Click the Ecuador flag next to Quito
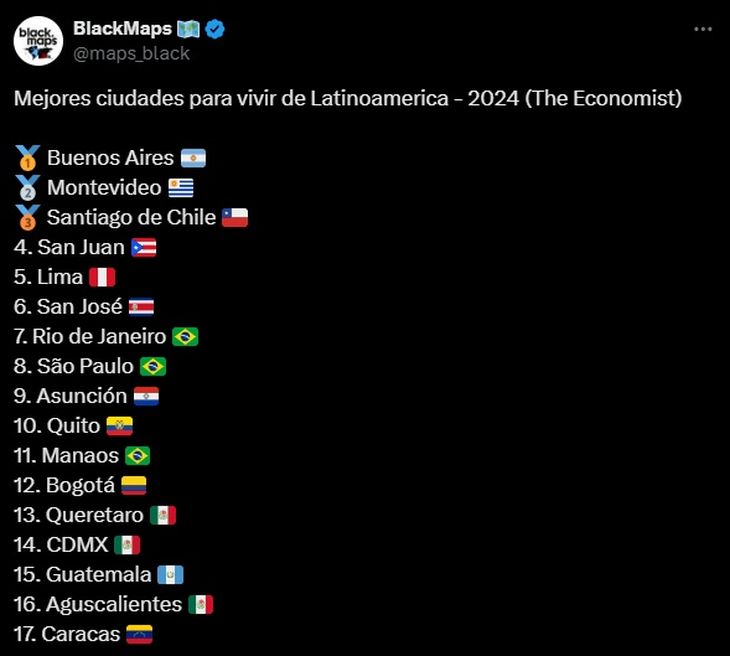This screenshot has width=730, height=656. [120, 426]
